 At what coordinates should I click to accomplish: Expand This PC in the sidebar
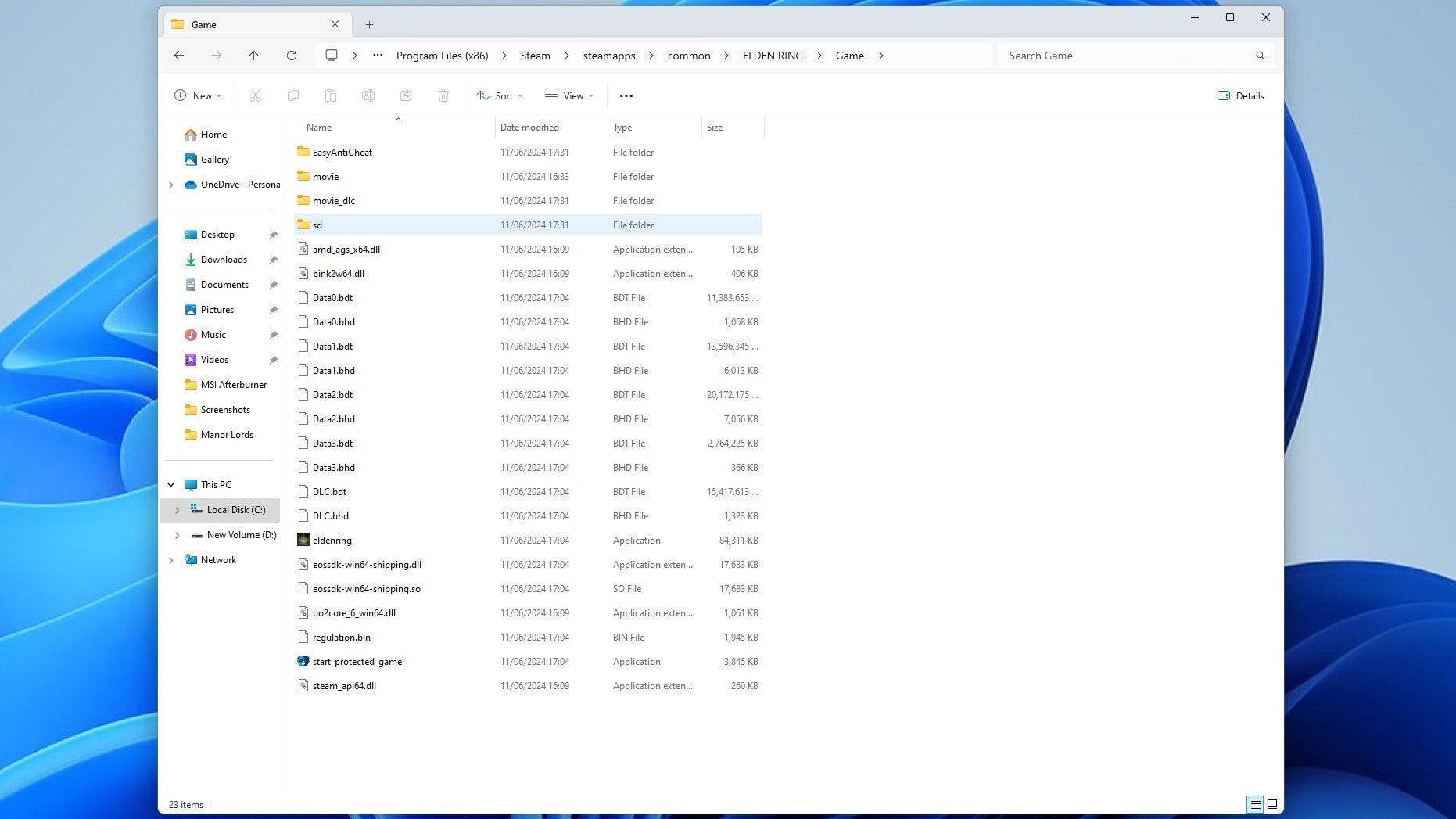171,484
